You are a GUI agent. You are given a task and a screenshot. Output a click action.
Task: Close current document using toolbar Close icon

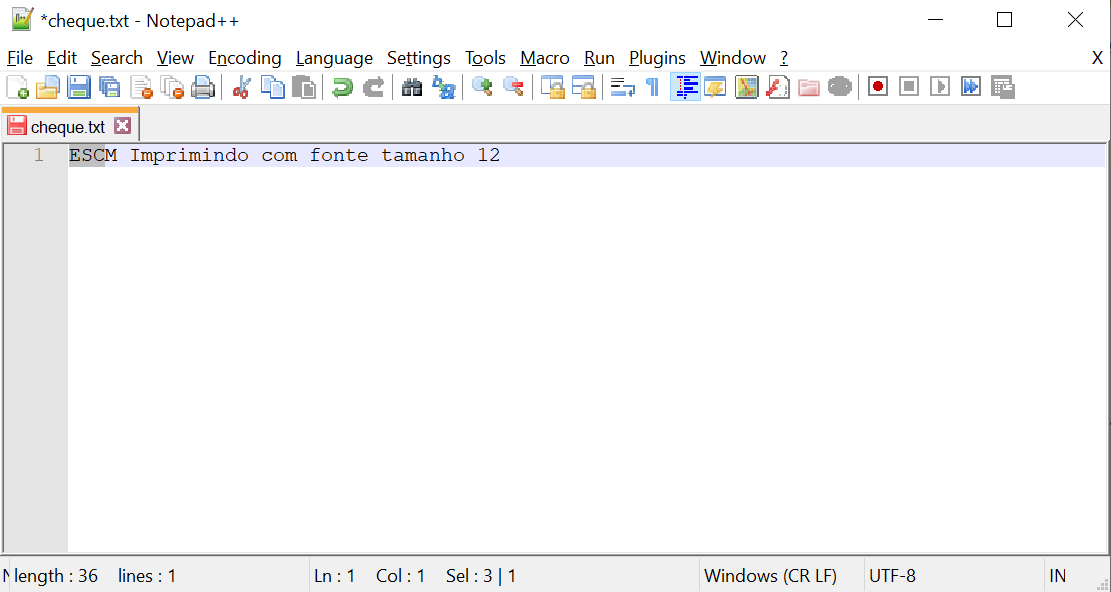(141, 87)
